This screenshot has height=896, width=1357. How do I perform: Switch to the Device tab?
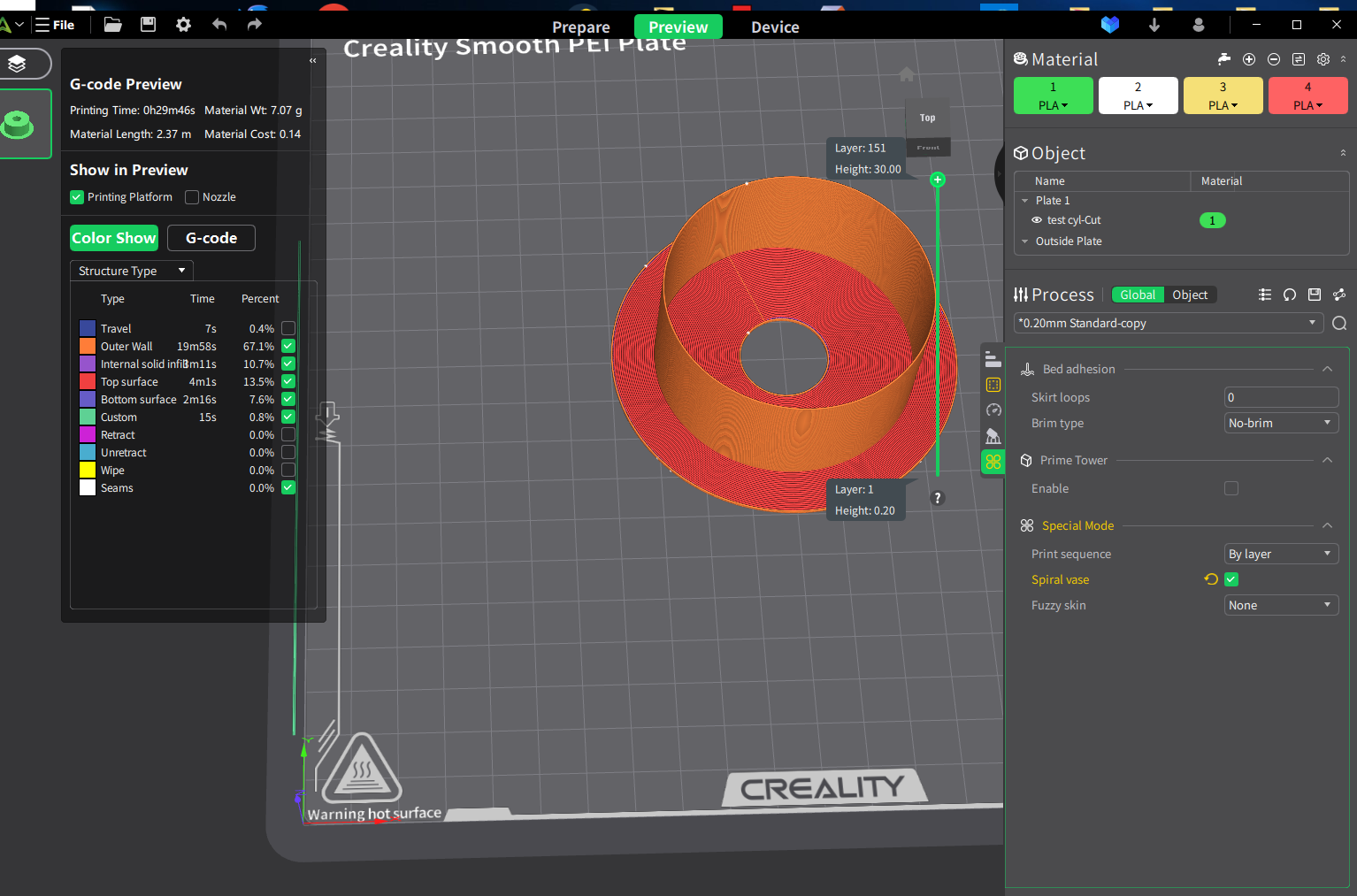[775, 27]
